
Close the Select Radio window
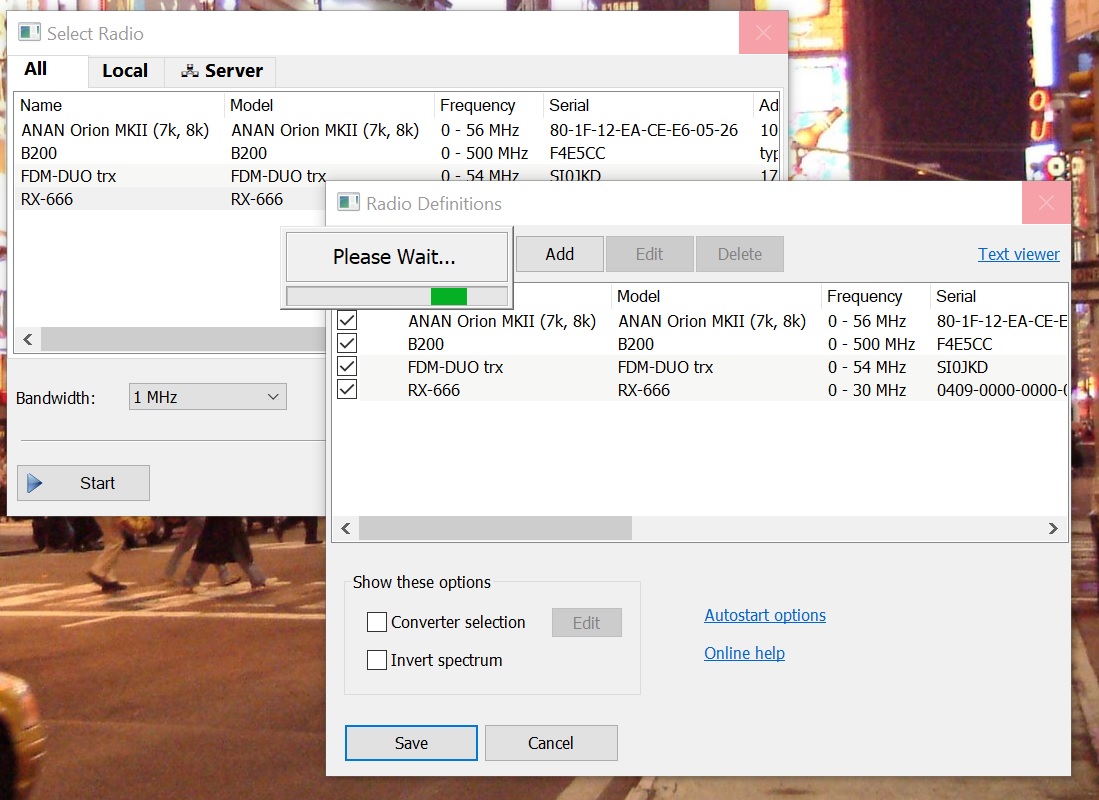(763, 33)
